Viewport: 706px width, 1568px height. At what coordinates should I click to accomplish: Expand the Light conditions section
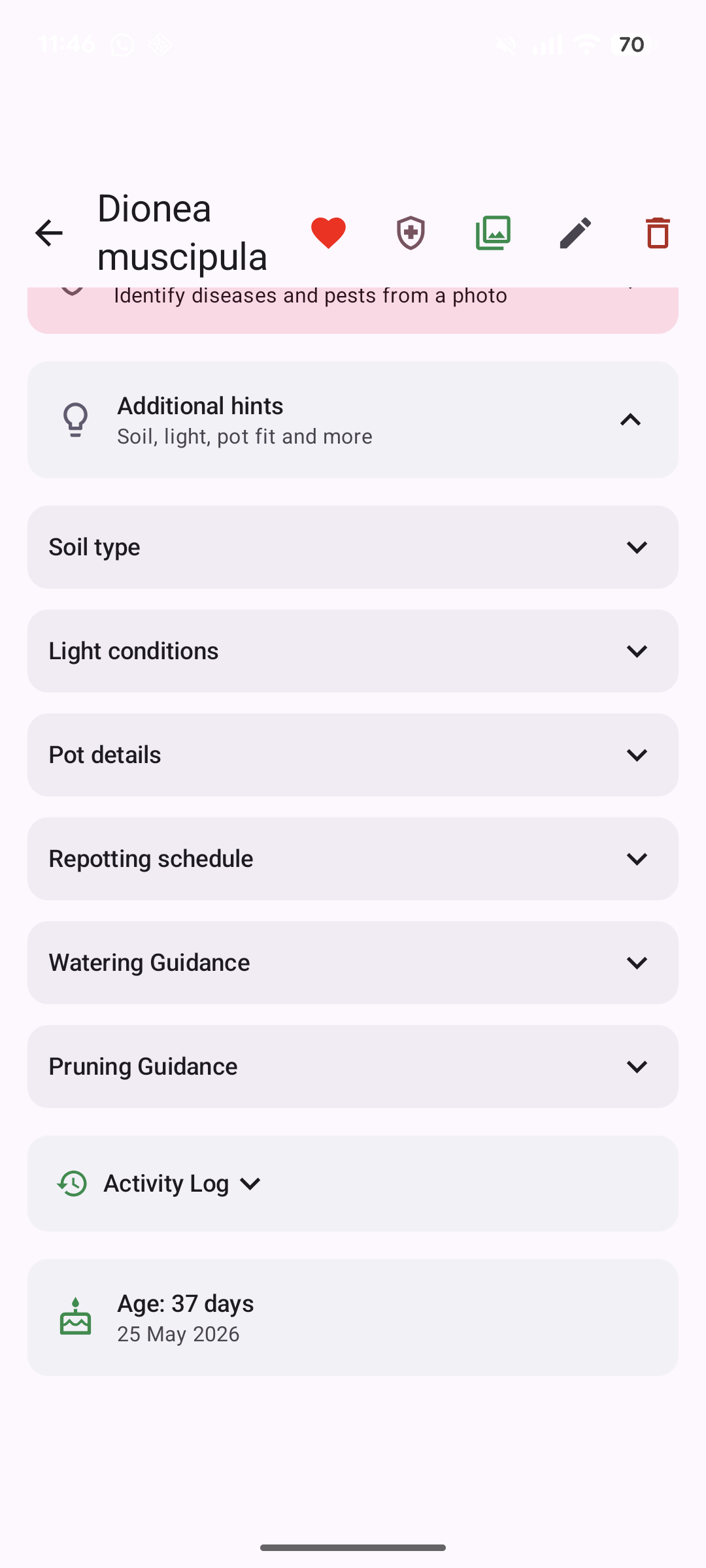[x=353, y=651]
